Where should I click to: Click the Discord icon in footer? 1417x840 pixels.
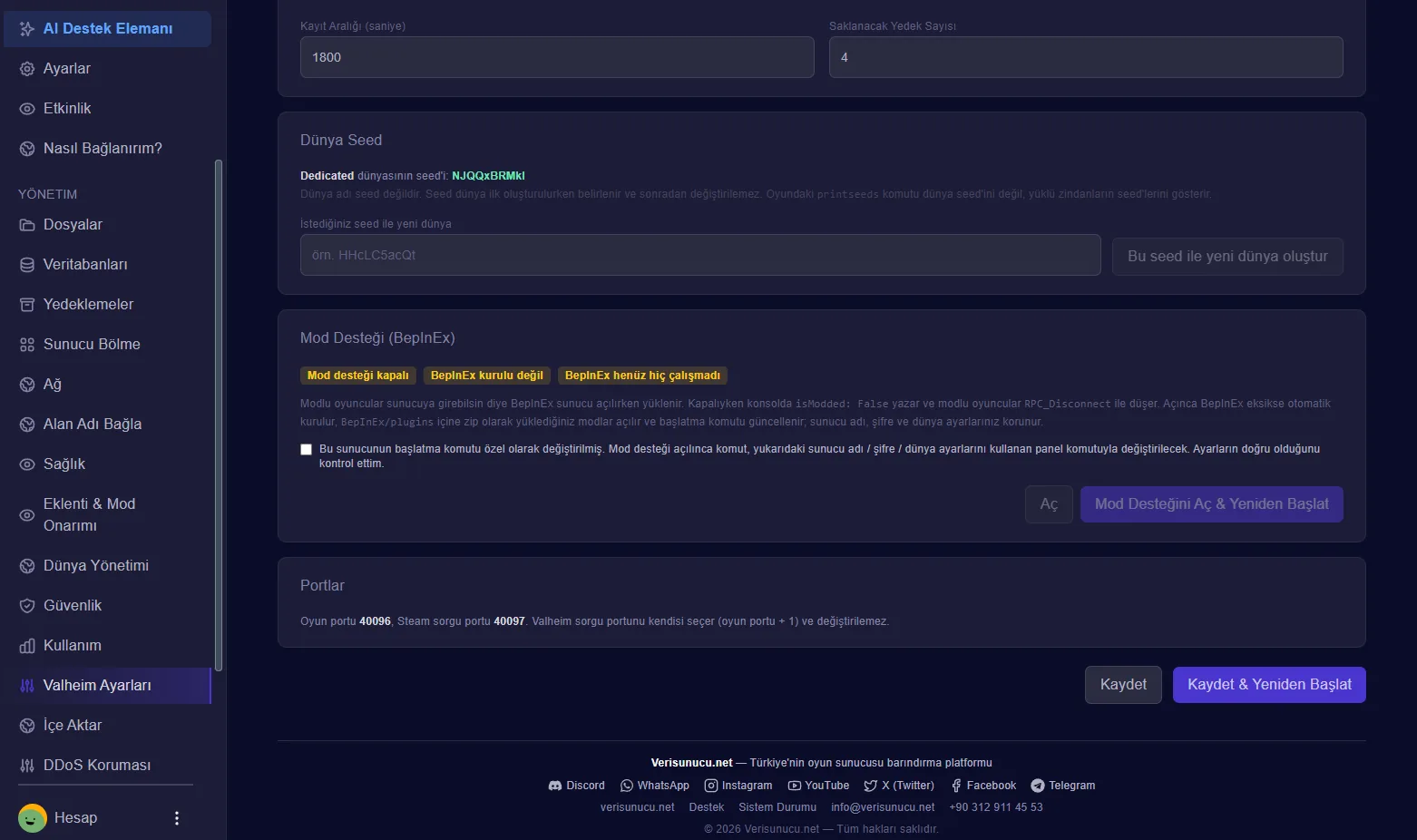click(x=555, y=786)
